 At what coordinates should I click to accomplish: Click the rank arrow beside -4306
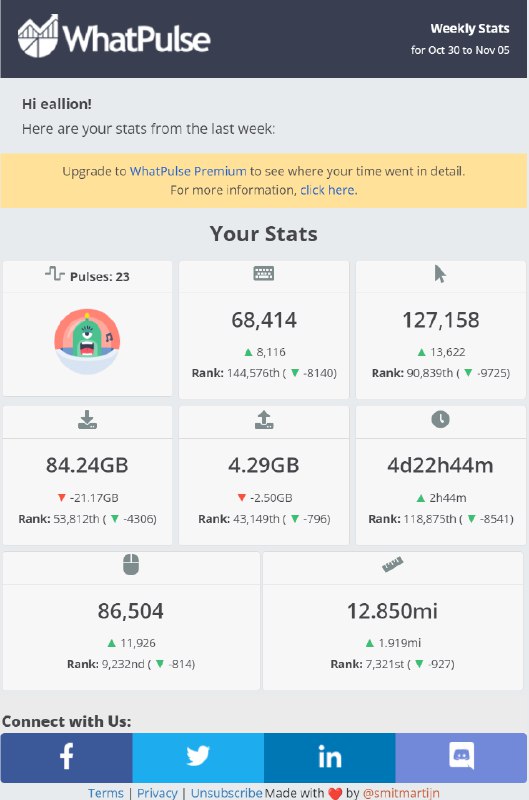tap(115, 519)
